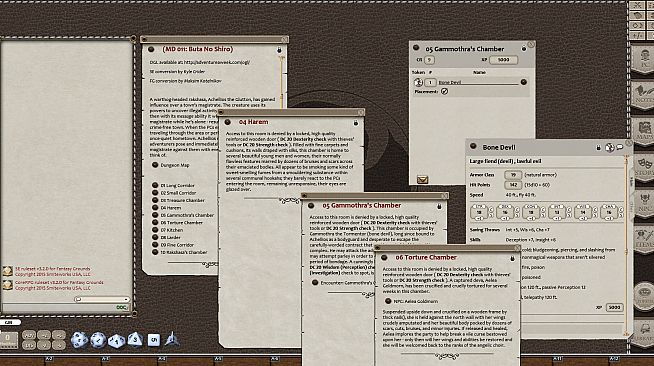Screen dimensions: 654x366
Task: Click the speech bubble icon in Bone Devil sheet
Action: [x=620, y=148]
